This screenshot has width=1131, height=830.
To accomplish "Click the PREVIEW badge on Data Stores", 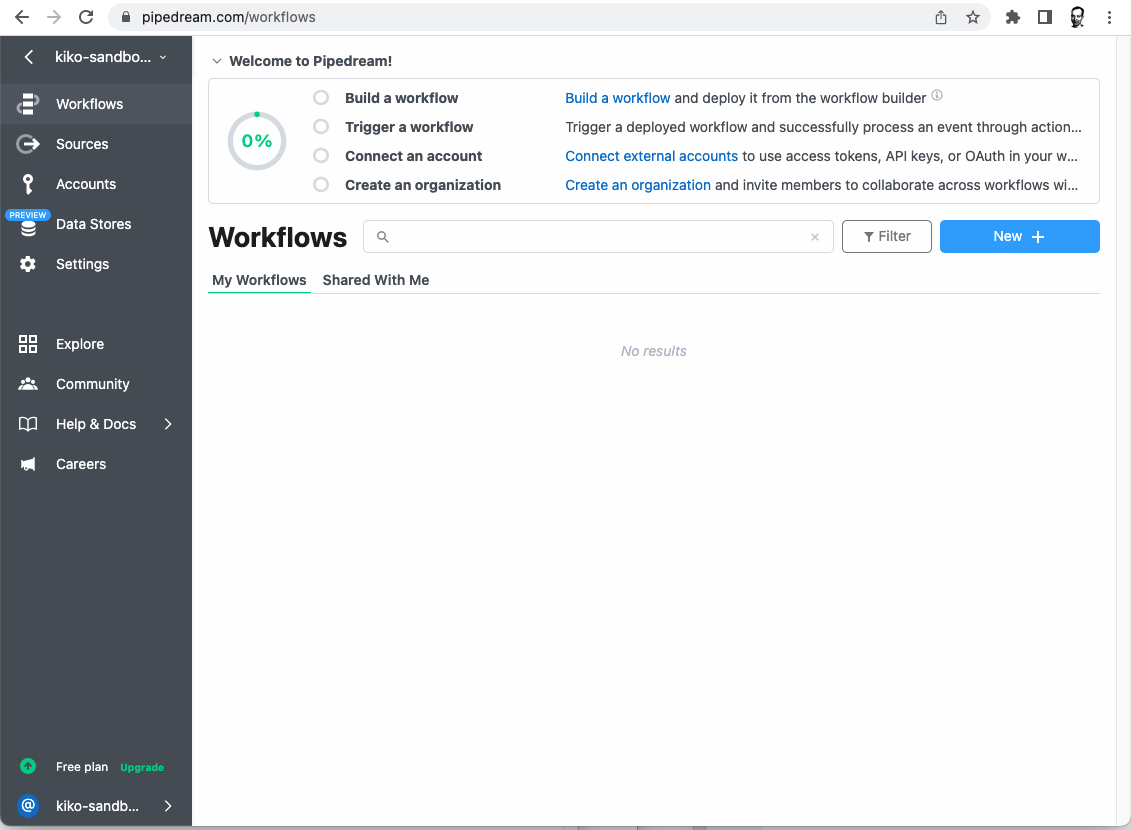I will (x=27, y=215).
